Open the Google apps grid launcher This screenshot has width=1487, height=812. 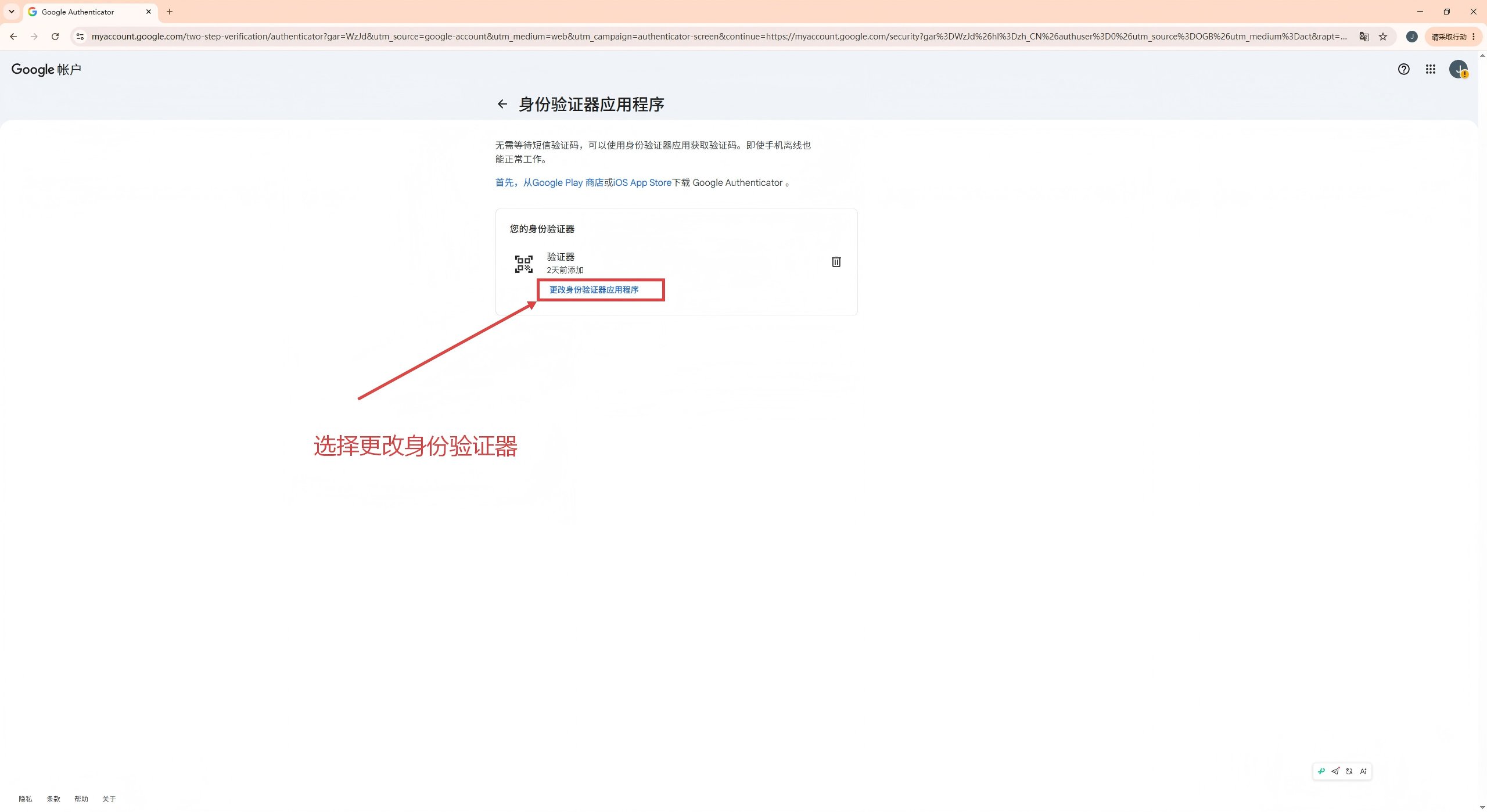(x=1430, y=69)
